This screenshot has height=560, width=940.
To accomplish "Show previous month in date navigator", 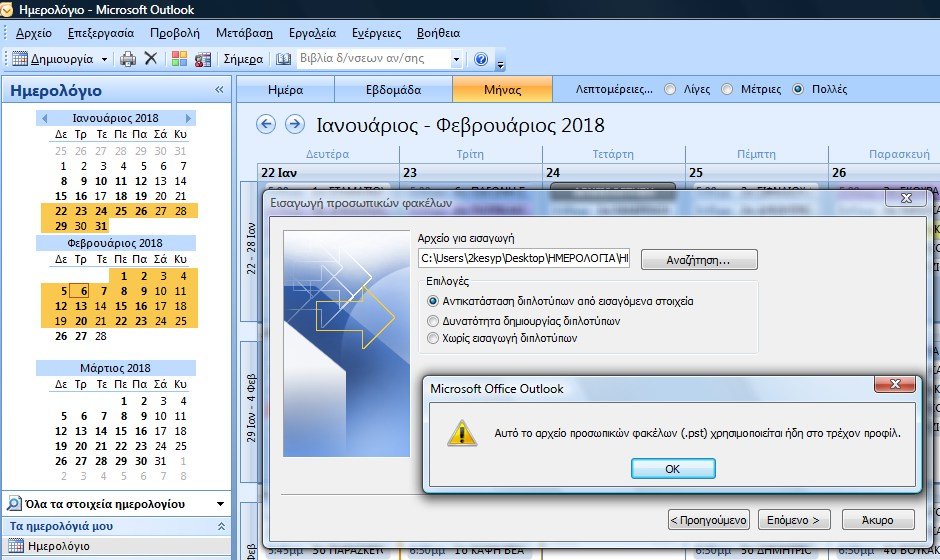I will [x=44, y=118].
